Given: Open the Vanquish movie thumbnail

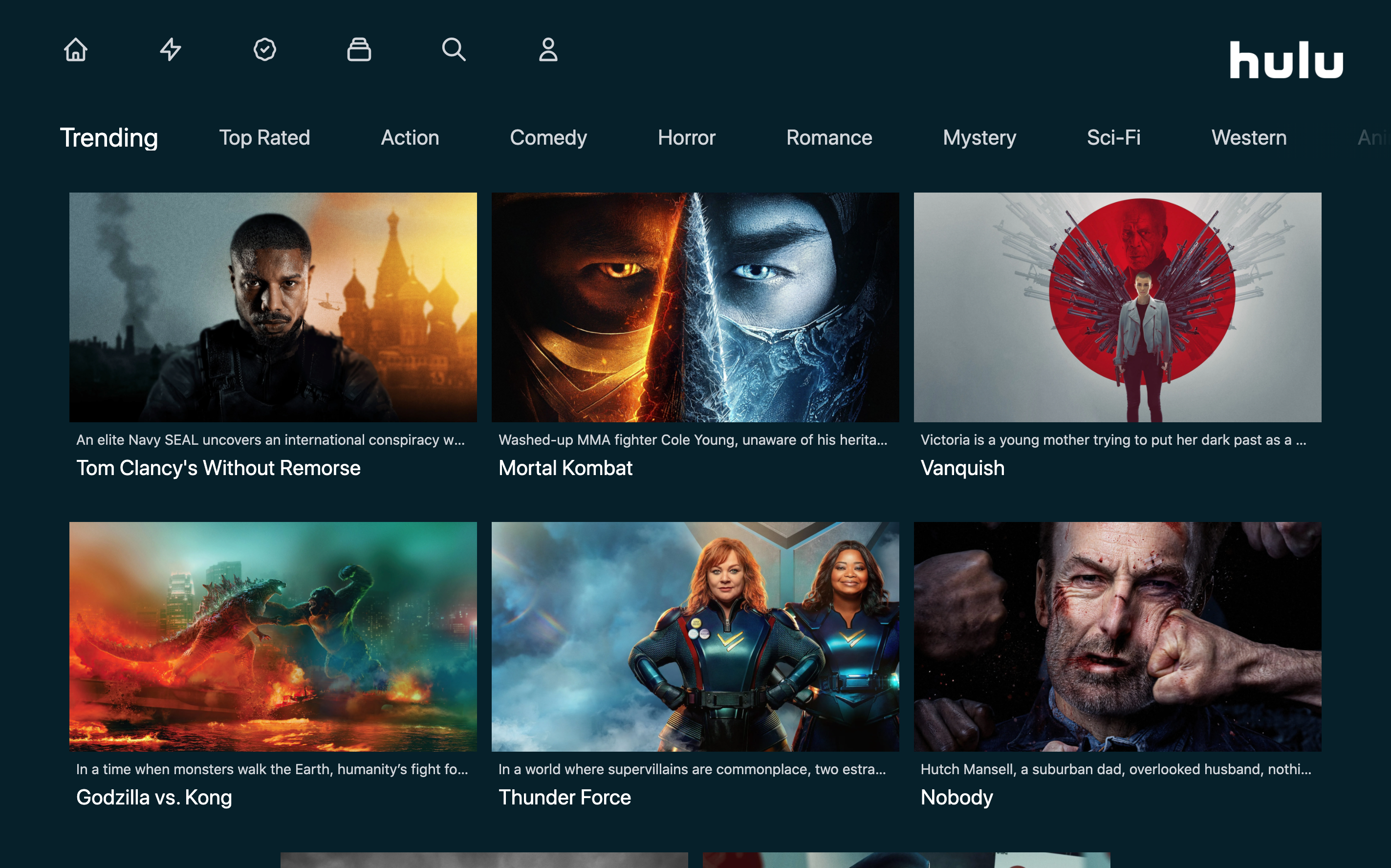Looking at the screenshot, I should 1117,307.
